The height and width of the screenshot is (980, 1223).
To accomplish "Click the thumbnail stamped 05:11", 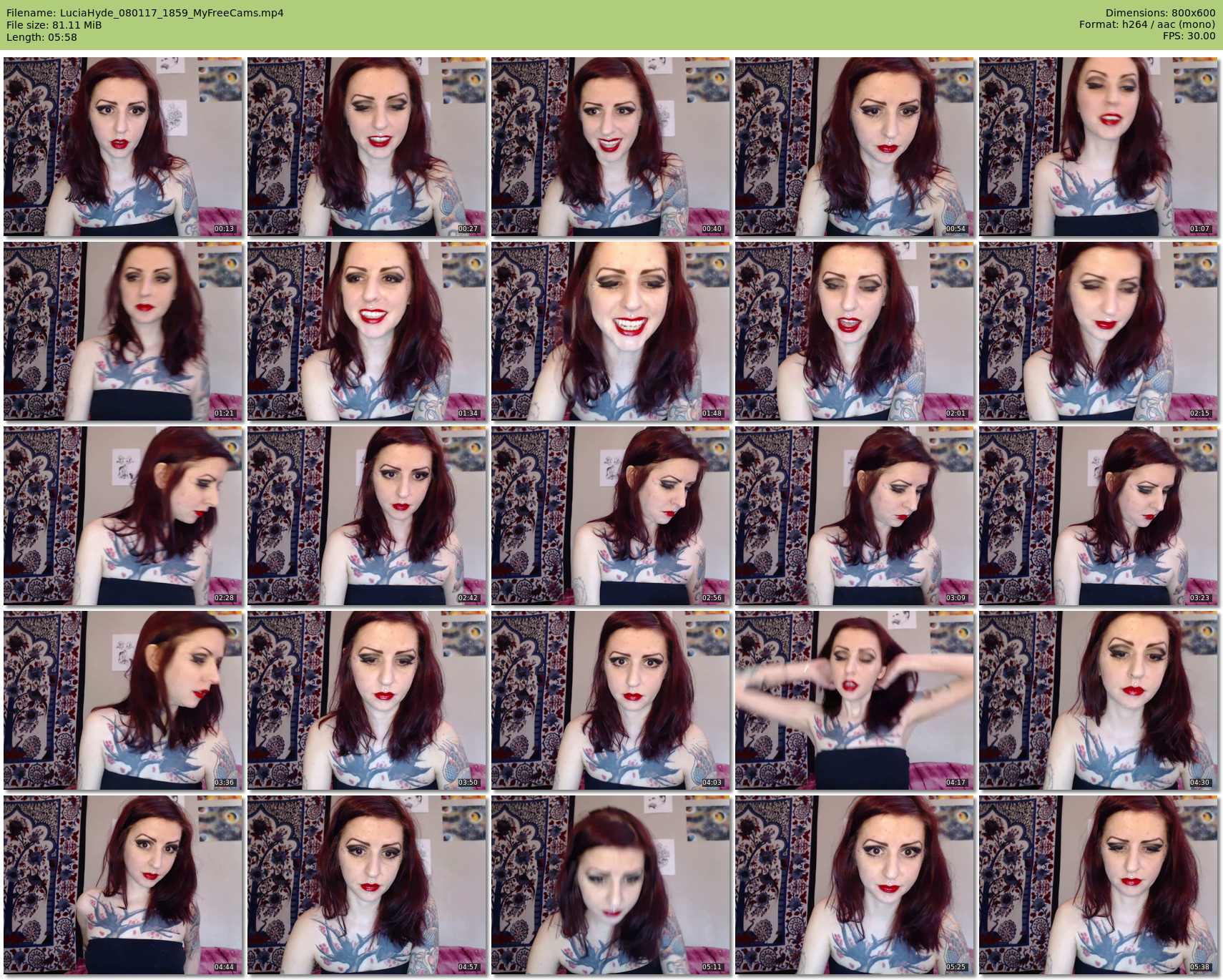I will tap(610, 885).
